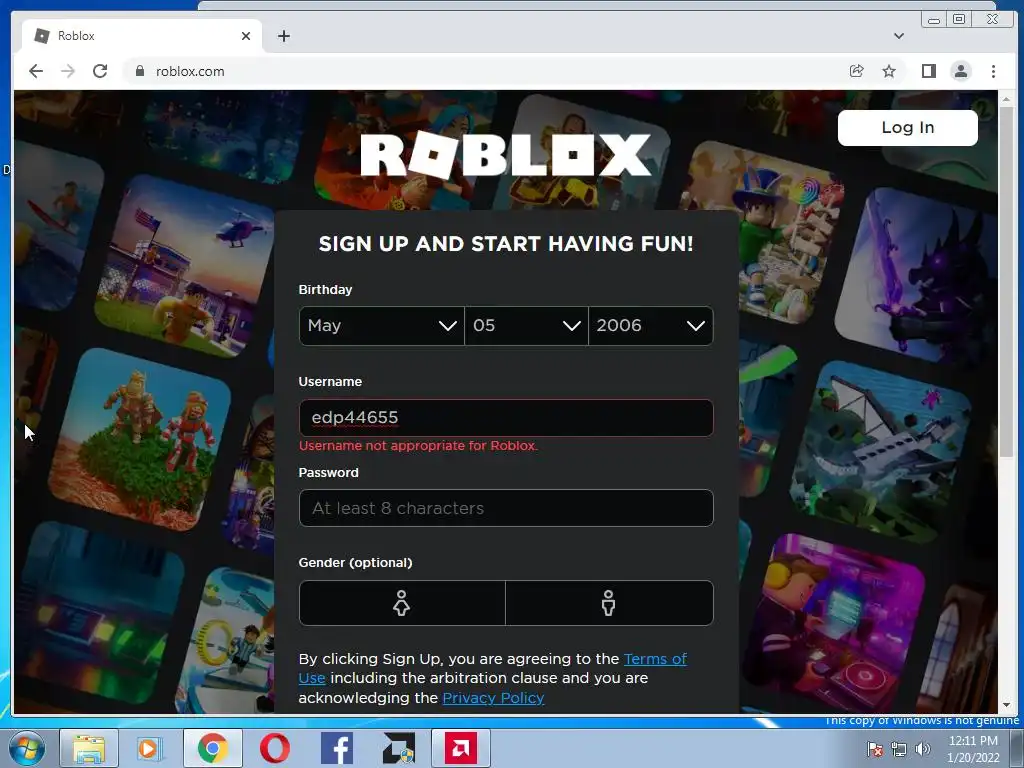Go back to the previous page
This screenshot has height=768, width=1024.
click(x=36, y=71)
